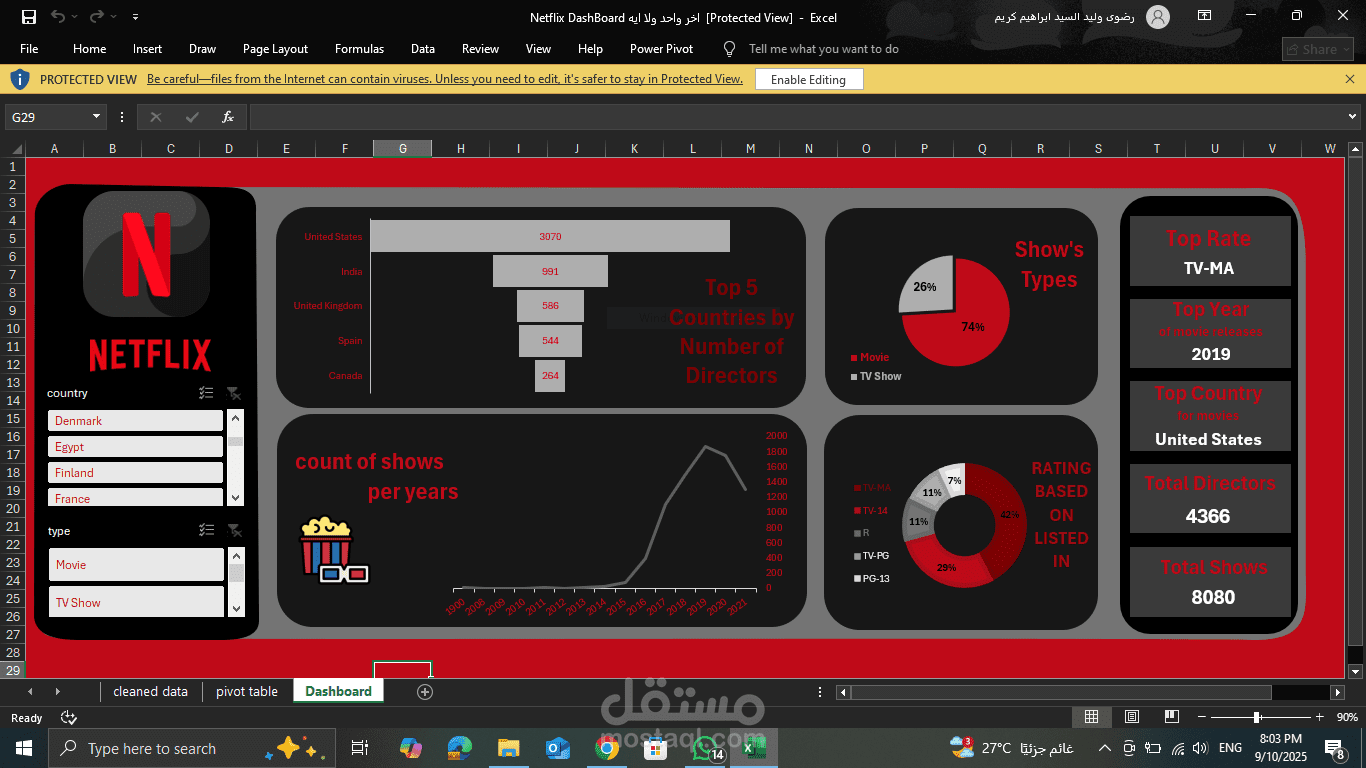Open Google Chrome from the taskbar
This screenshot has width=1366, height=768.
tap(607, 748)
